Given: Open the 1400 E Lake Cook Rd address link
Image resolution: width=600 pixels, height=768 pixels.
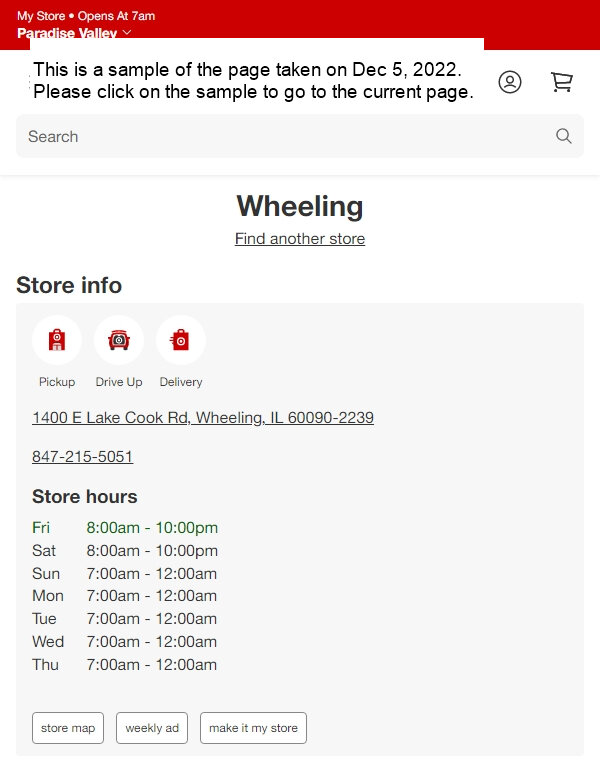Looking at the screenshot, I should 203,418.
